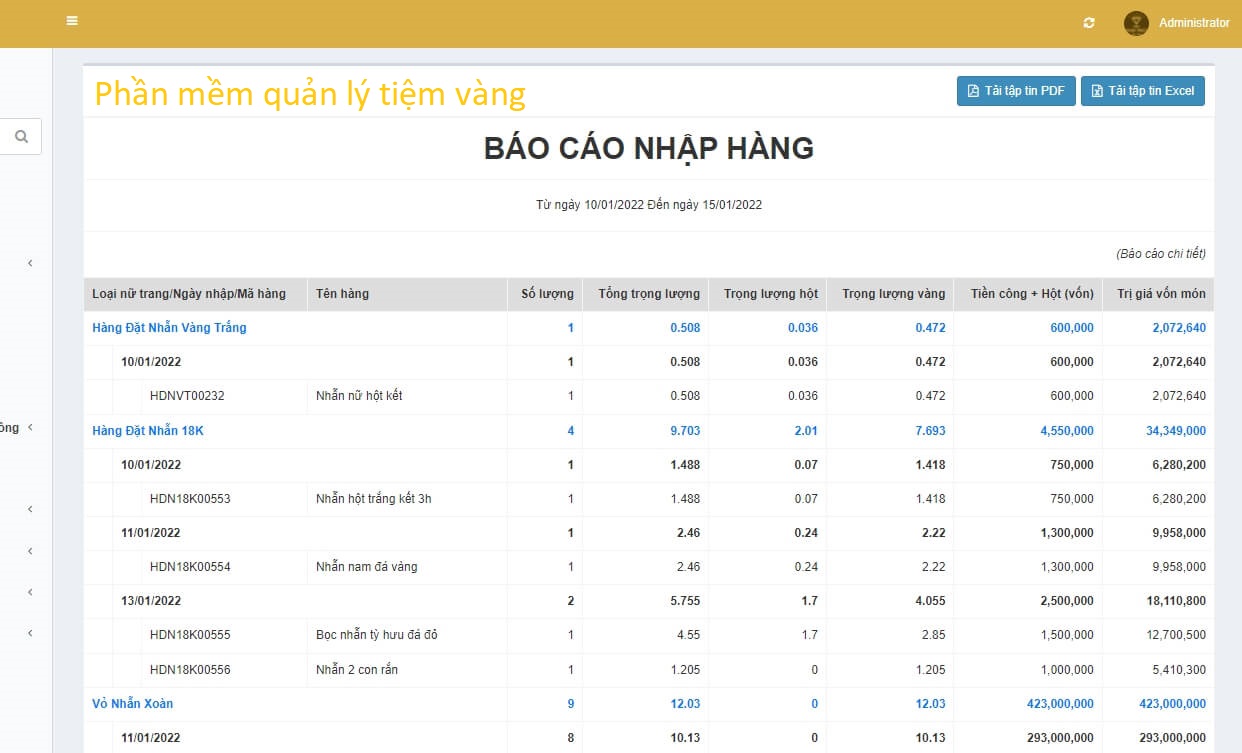Open the Administrator avatar menu

click(x=1136, y=23)
